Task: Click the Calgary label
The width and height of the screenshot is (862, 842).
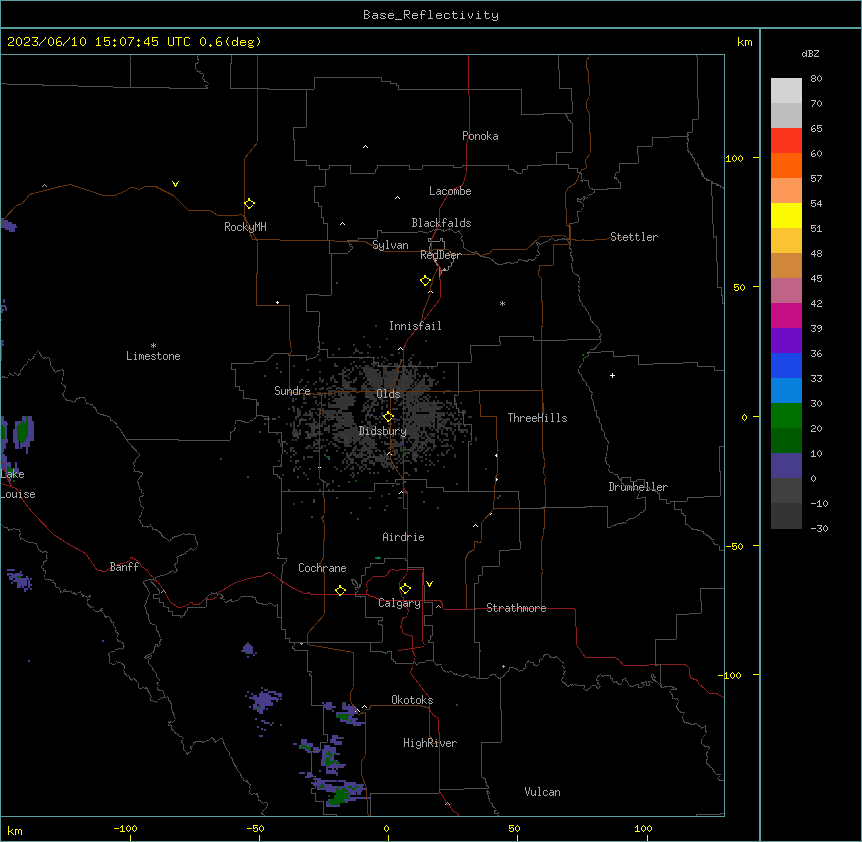Action: (399, 603)
